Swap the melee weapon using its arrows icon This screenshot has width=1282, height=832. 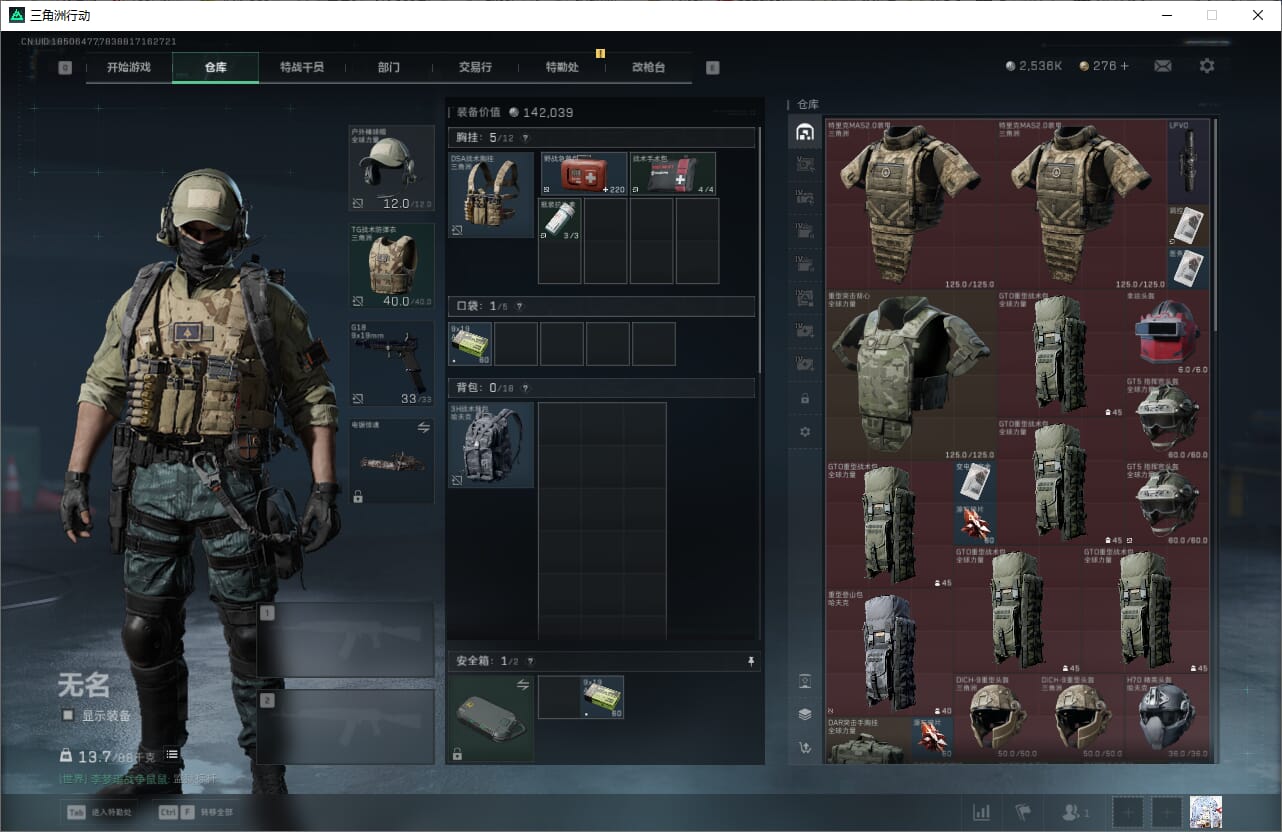click(x=424, y=427)
